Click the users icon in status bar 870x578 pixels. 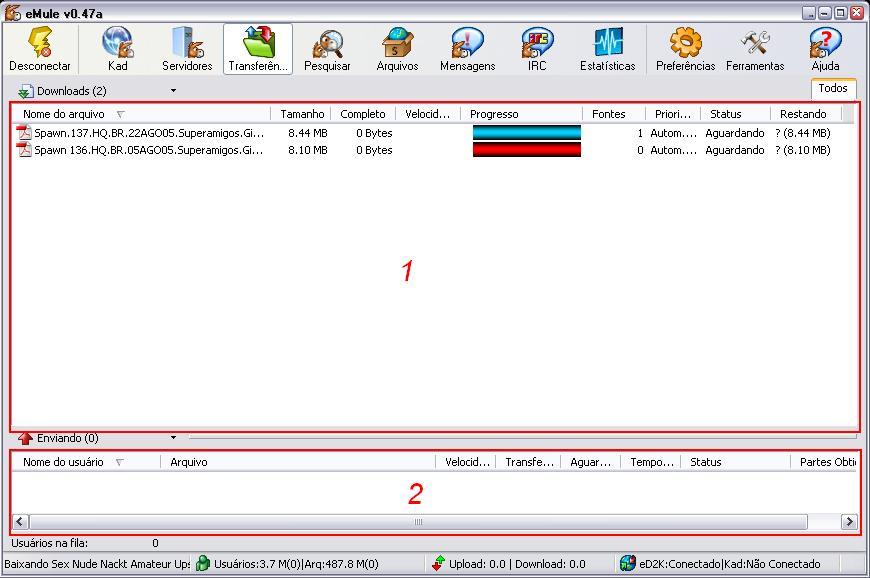(203, 564)
